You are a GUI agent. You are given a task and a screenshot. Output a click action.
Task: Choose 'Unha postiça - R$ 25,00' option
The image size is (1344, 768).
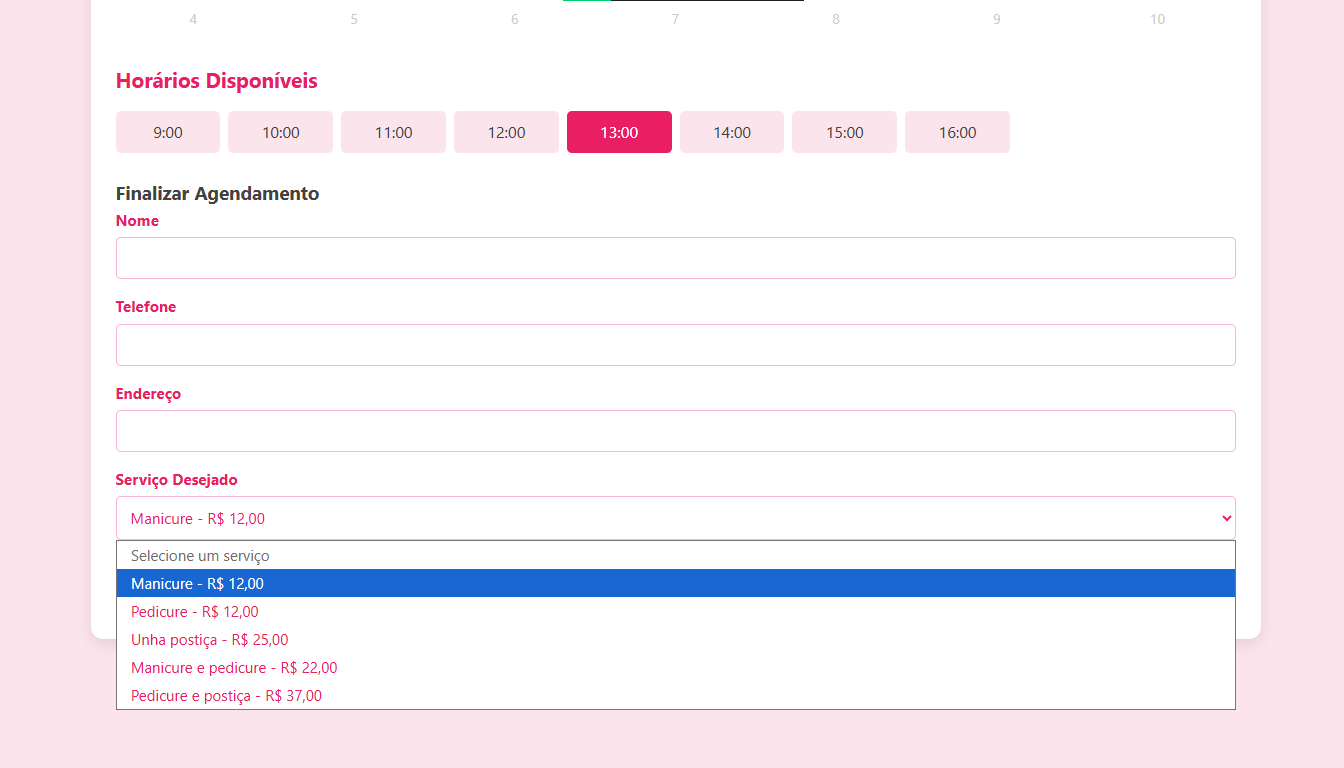click(x=209, y=640)
